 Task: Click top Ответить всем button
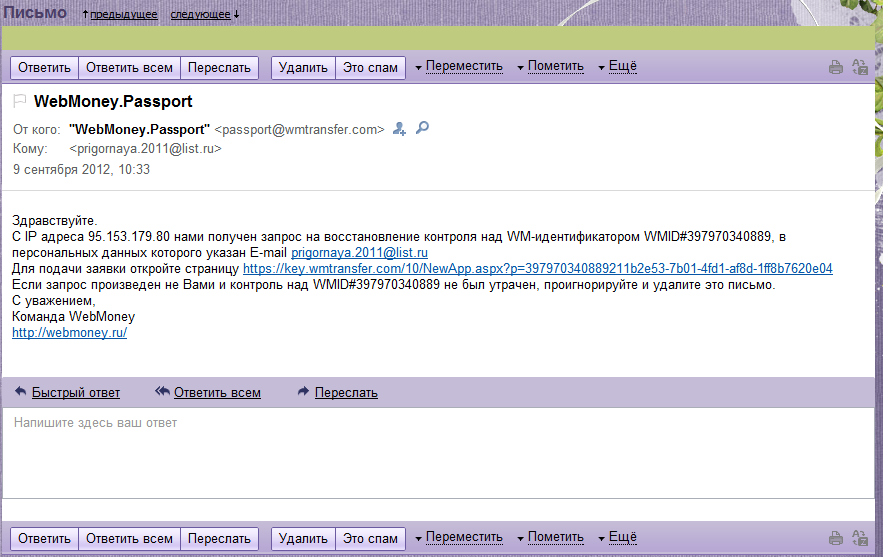tap(130, 68)
